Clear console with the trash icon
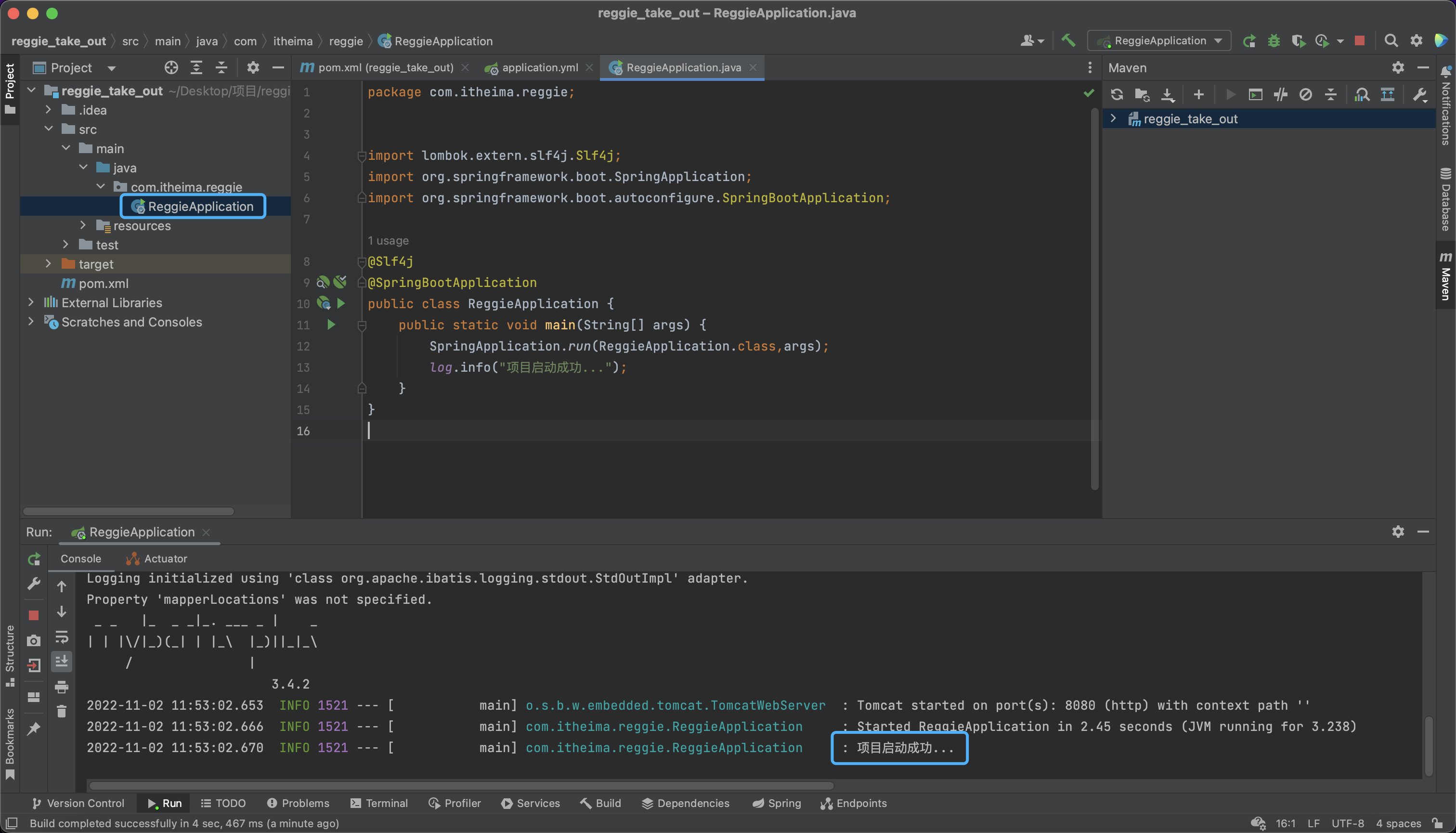Image resolution: width=1456 pixels, height=833 pixels. (x=61, y=711)
